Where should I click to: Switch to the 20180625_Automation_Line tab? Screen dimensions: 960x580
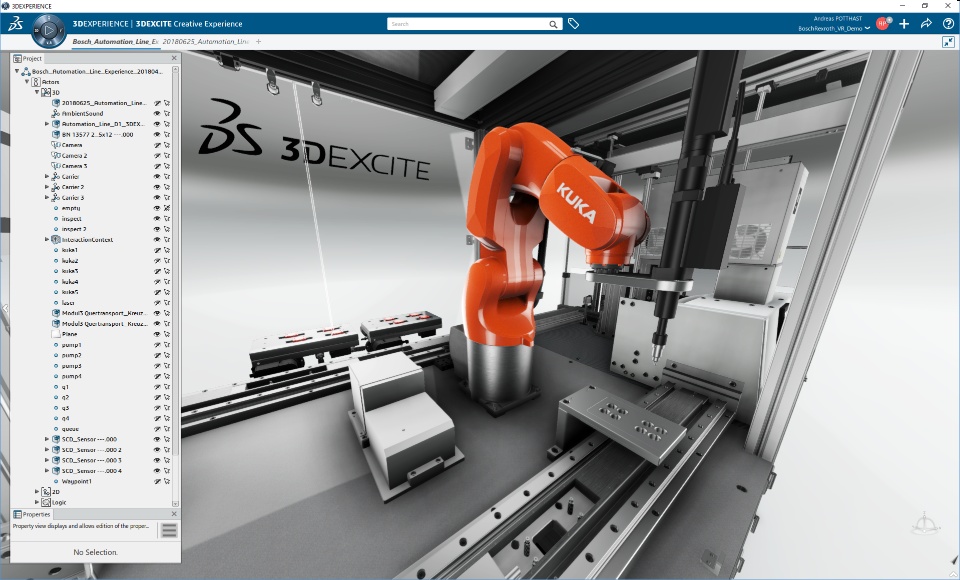pyautogui.click(x=206, y=42)
